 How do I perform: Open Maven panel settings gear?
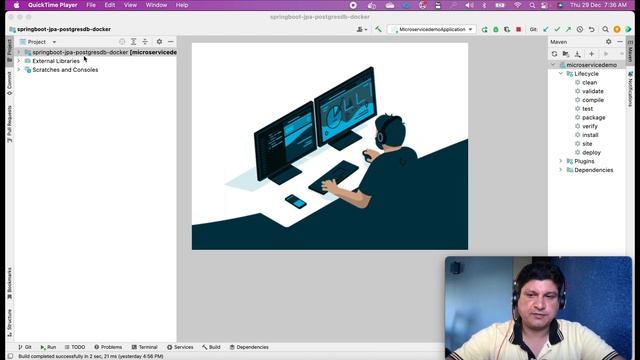click(609, 42)
